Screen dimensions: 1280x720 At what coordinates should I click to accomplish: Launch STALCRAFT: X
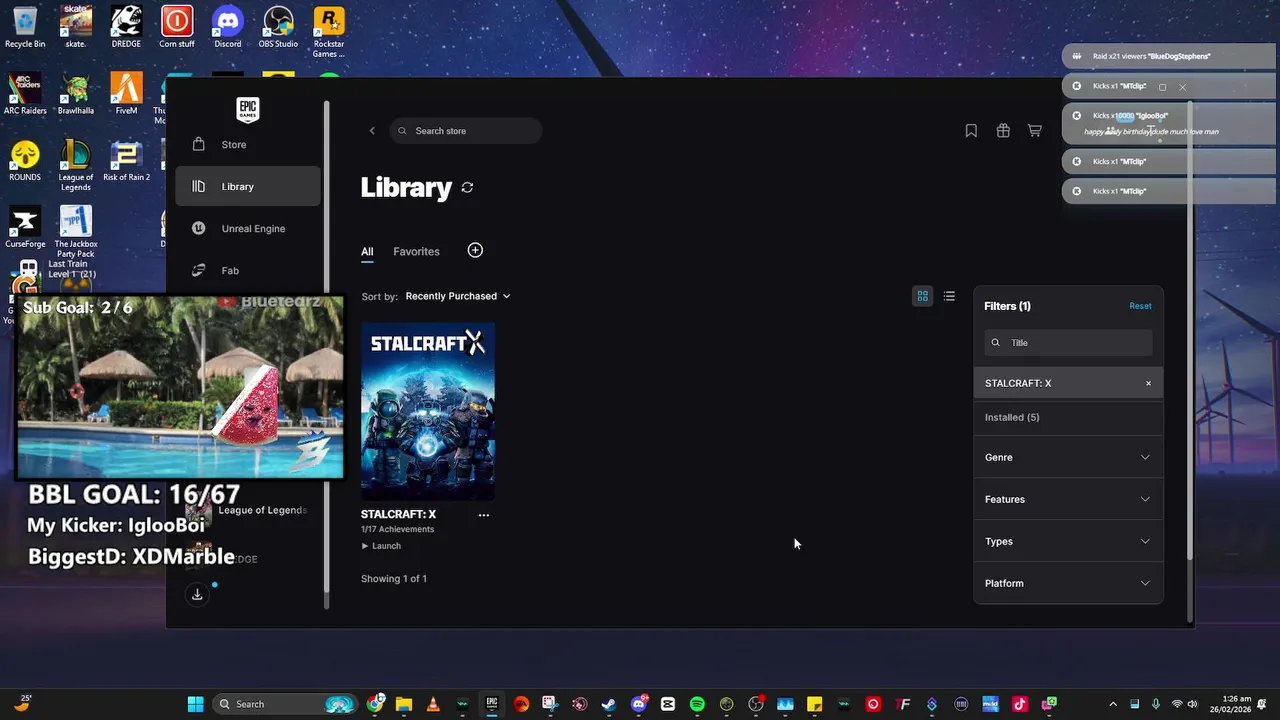381,546
